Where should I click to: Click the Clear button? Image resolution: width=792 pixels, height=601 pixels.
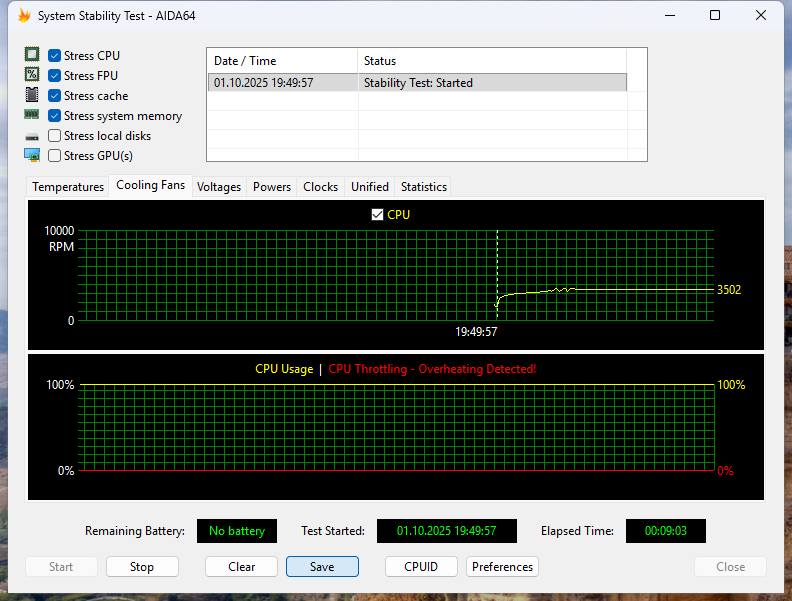point(241,567)
